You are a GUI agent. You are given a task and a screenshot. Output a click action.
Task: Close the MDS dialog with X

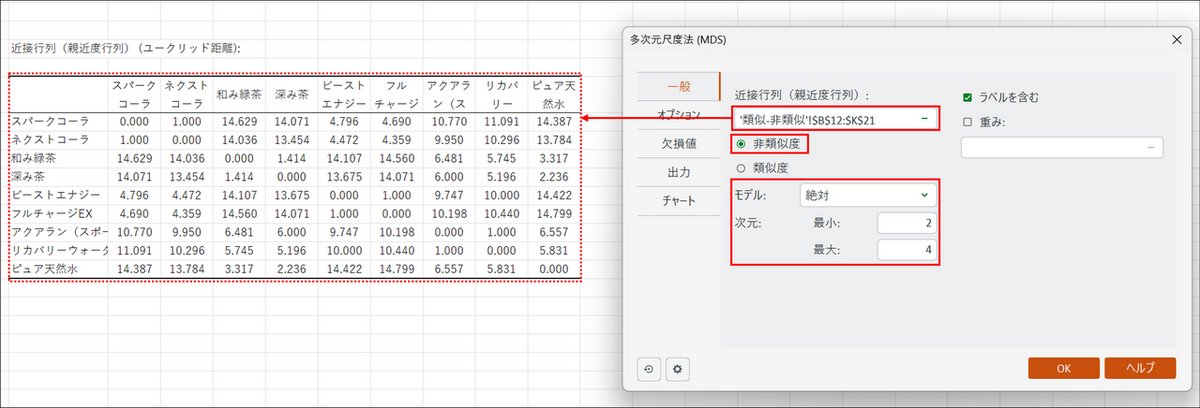coord(1175,39)
